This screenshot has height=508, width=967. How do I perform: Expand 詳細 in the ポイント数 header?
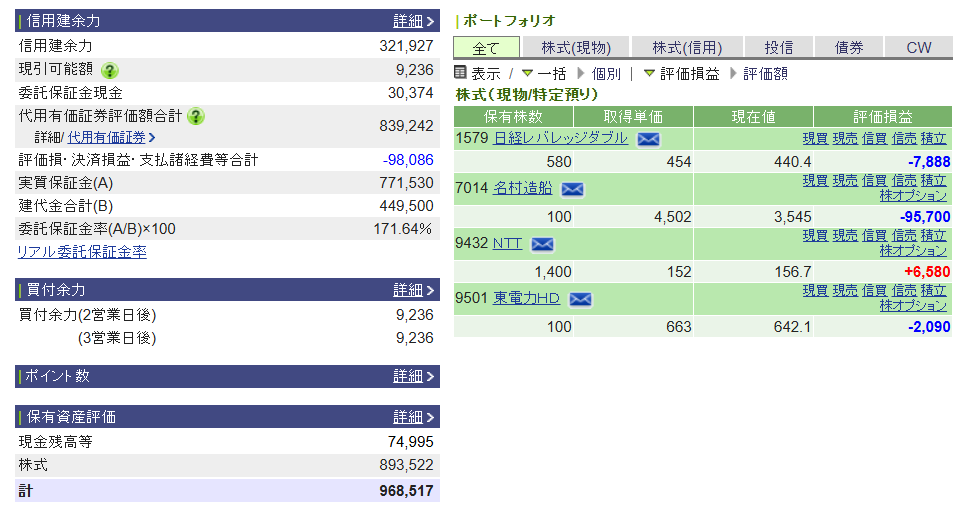pos(414,376)
